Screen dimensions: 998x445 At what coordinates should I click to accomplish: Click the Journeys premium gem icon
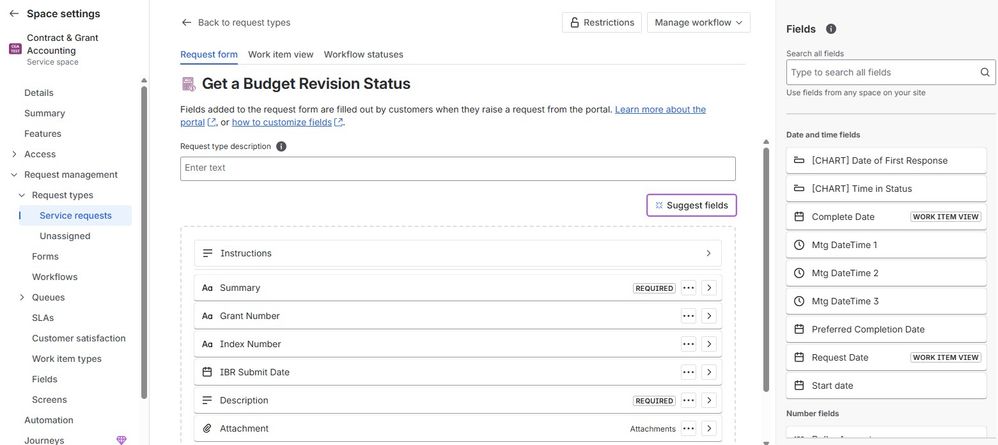tap(122, 440)
